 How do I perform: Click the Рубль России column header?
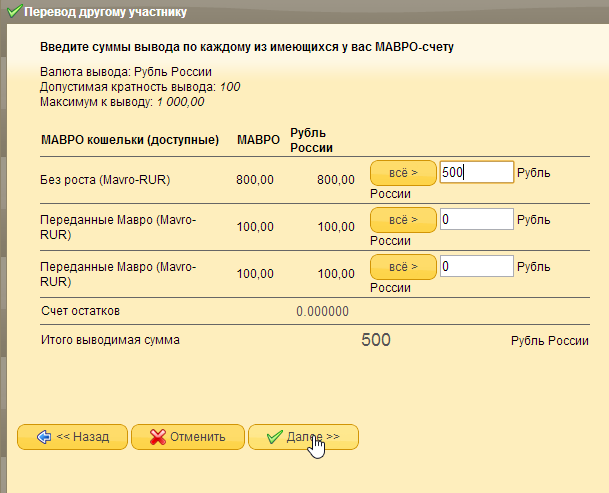tap(311, 140)
